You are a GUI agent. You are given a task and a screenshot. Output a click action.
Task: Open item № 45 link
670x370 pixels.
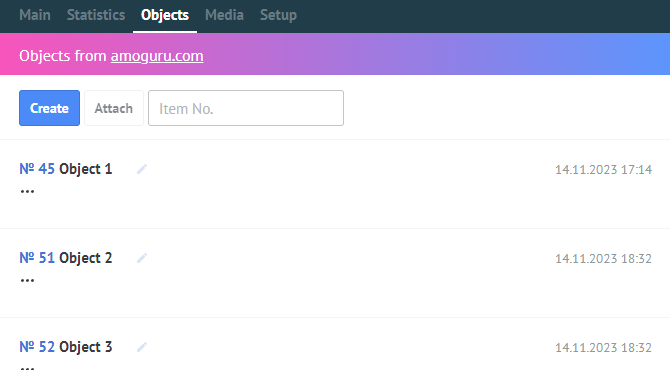[37, 169]
